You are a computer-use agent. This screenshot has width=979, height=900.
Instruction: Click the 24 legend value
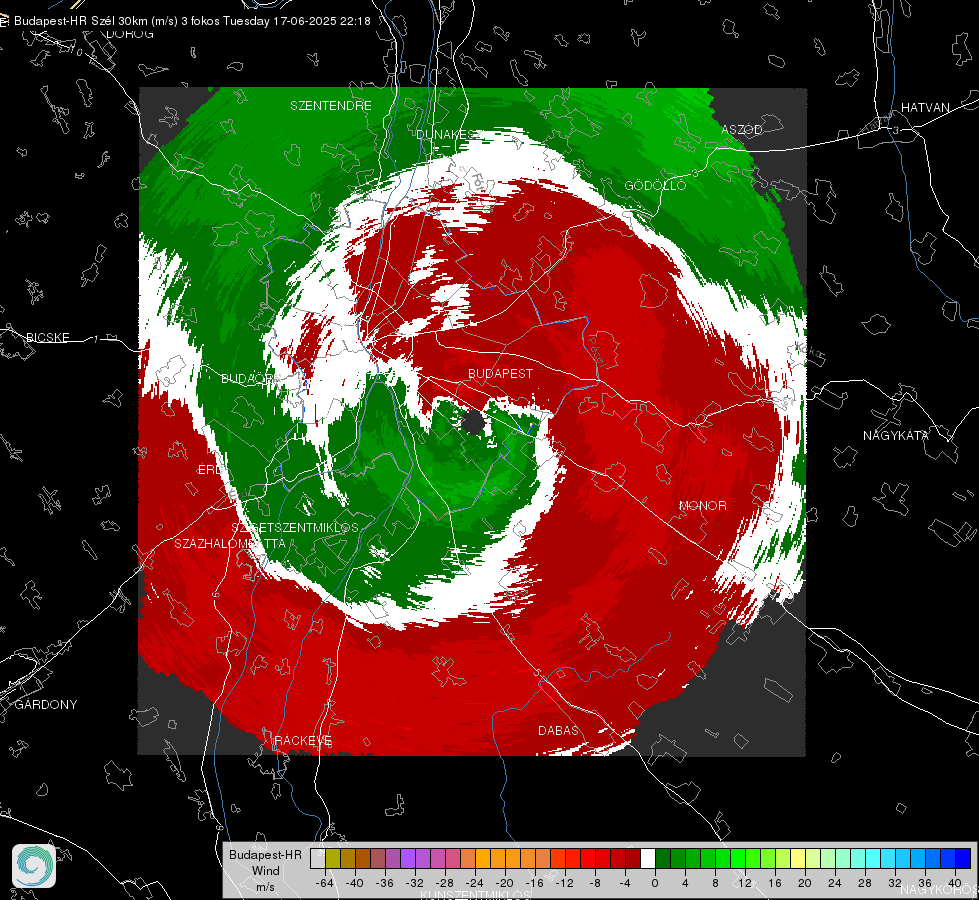(835, 883)
